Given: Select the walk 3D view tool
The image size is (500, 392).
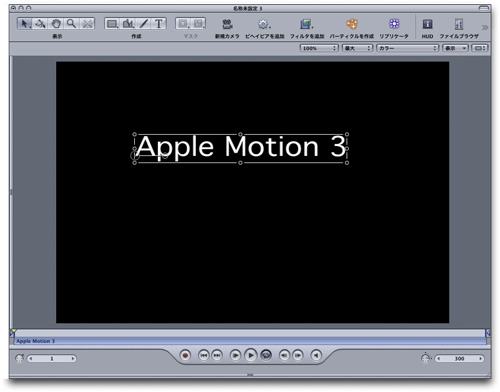Looking at the screenshot, I should (87, 24).
